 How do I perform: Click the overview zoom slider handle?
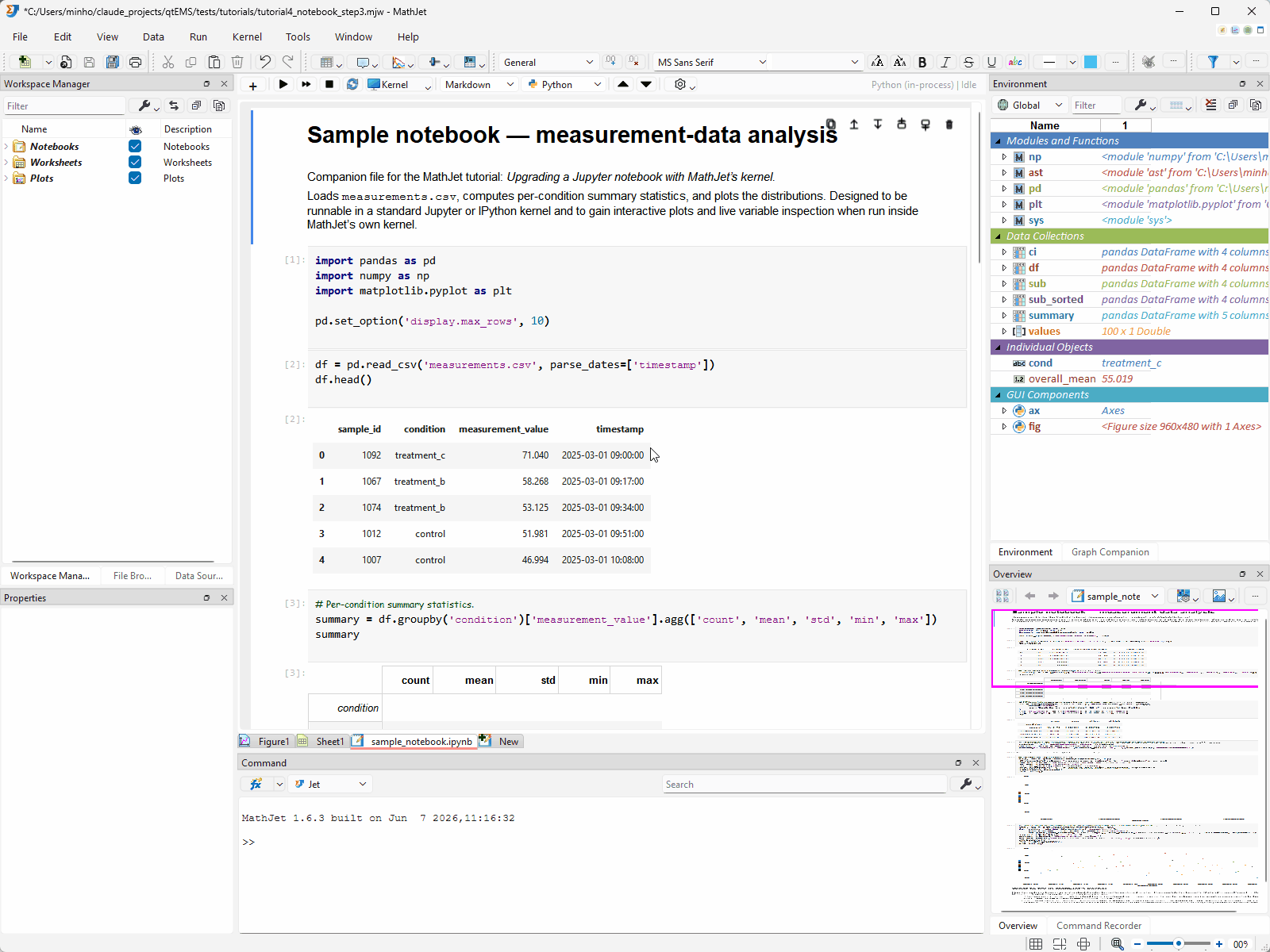[x=1179, y=943]
